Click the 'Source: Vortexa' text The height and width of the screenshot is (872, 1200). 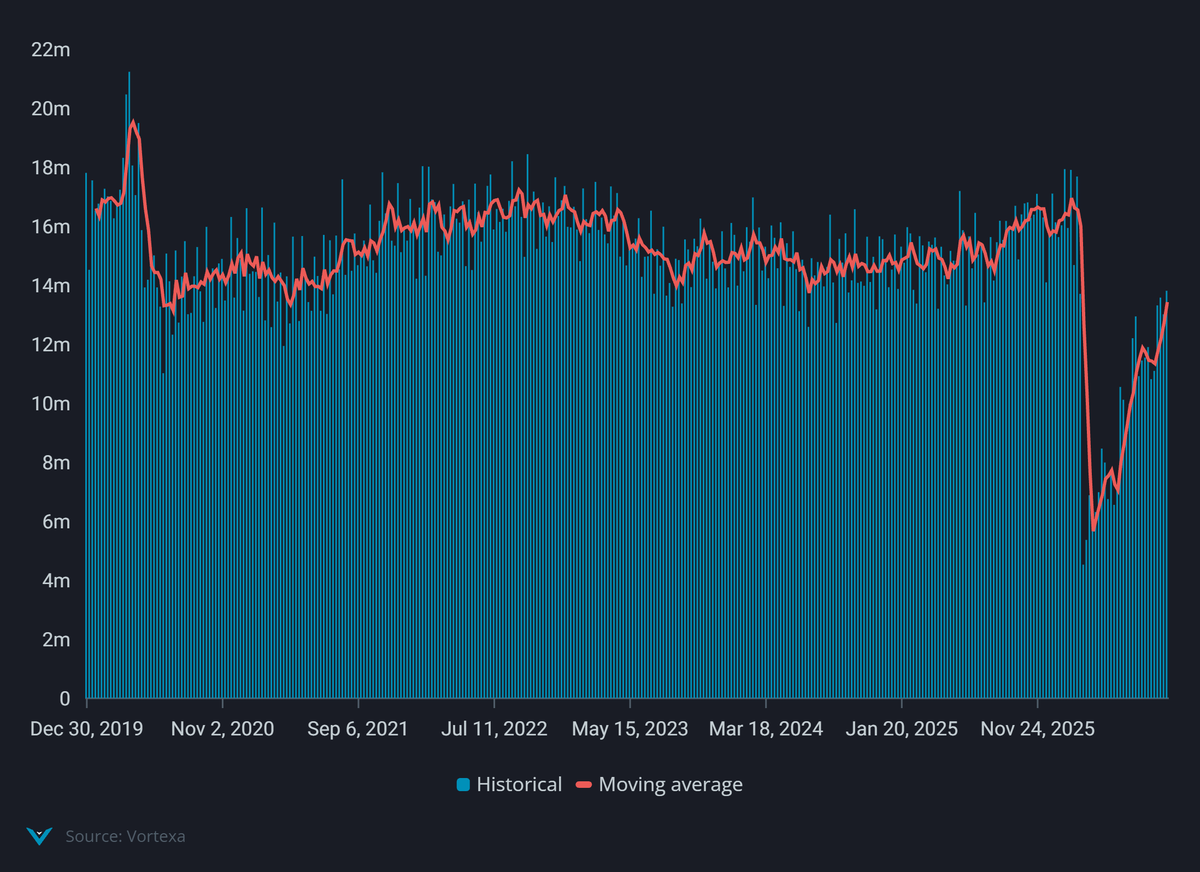pos(125,836)
